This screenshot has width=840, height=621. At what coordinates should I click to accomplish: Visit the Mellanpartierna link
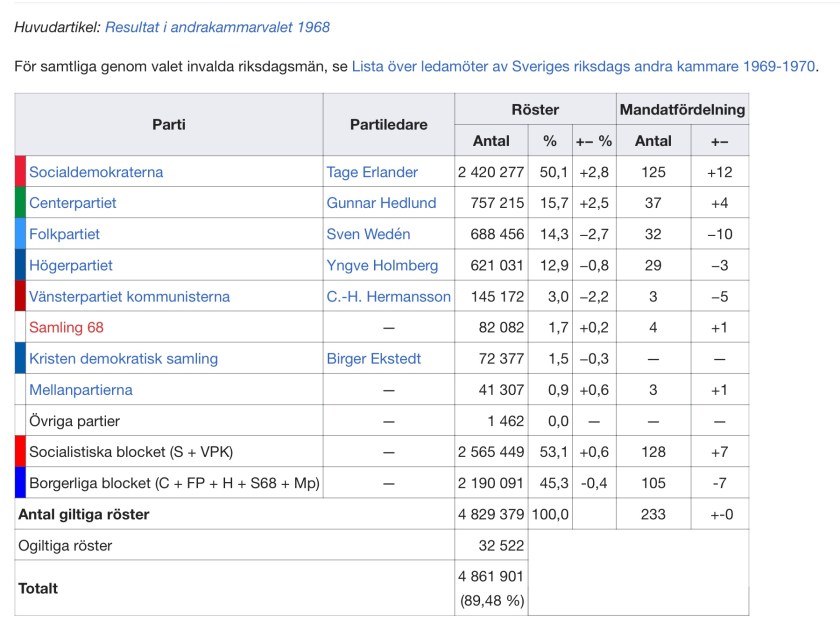[81, 389]
